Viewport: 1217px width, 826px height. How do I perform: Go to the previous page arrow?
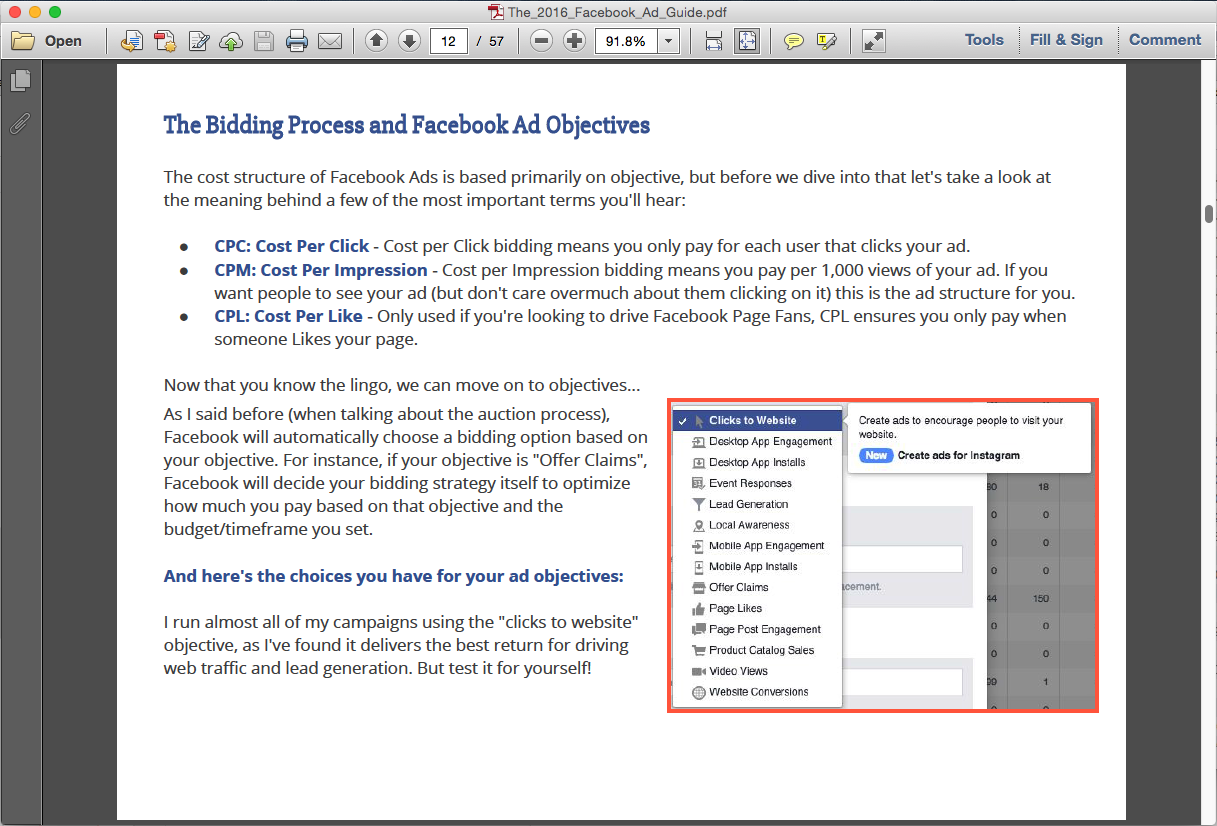(376, 41)
